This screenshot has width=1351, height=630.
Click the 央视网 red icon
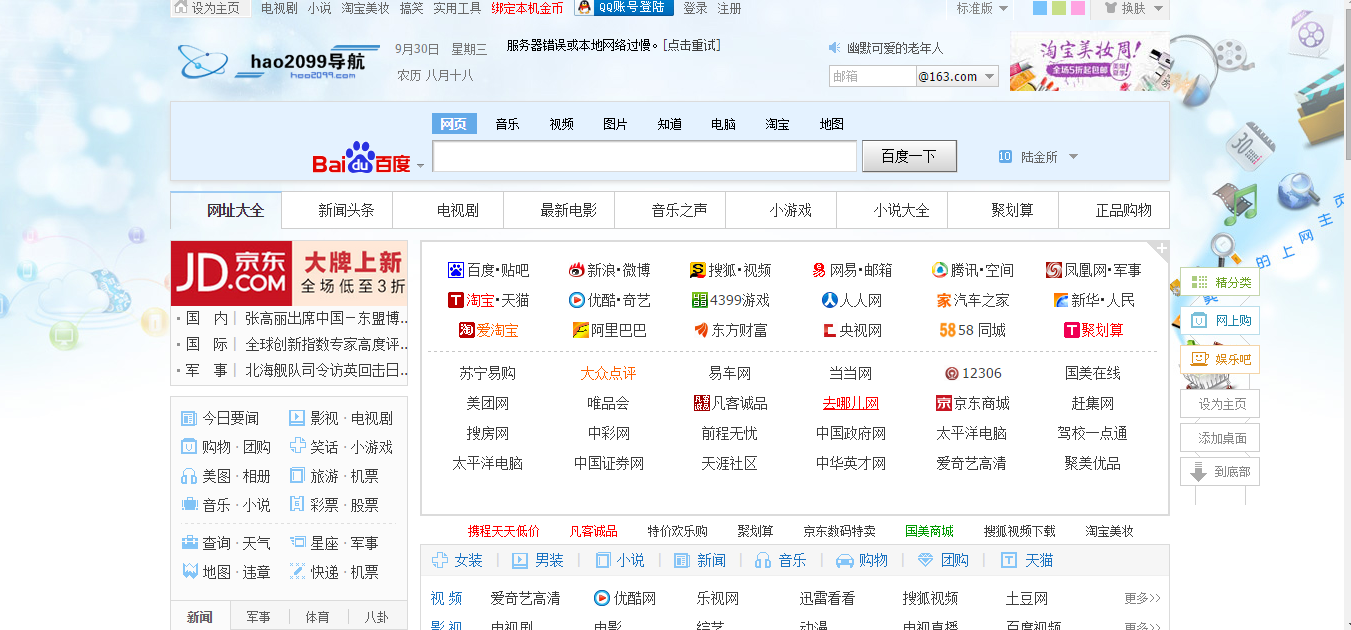point(829,330)
